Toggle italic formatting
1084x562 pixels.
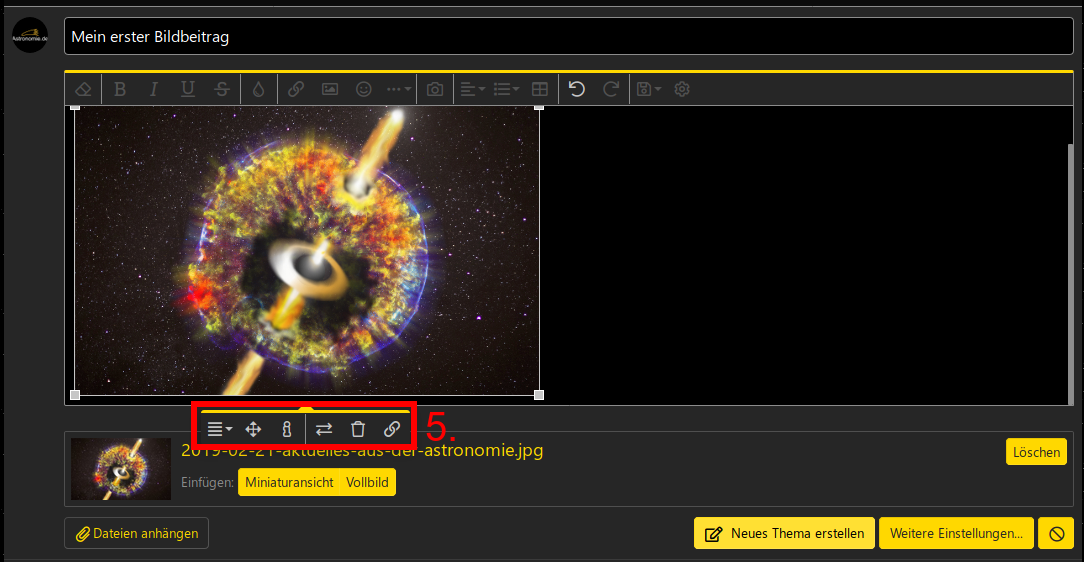point(153,89)
